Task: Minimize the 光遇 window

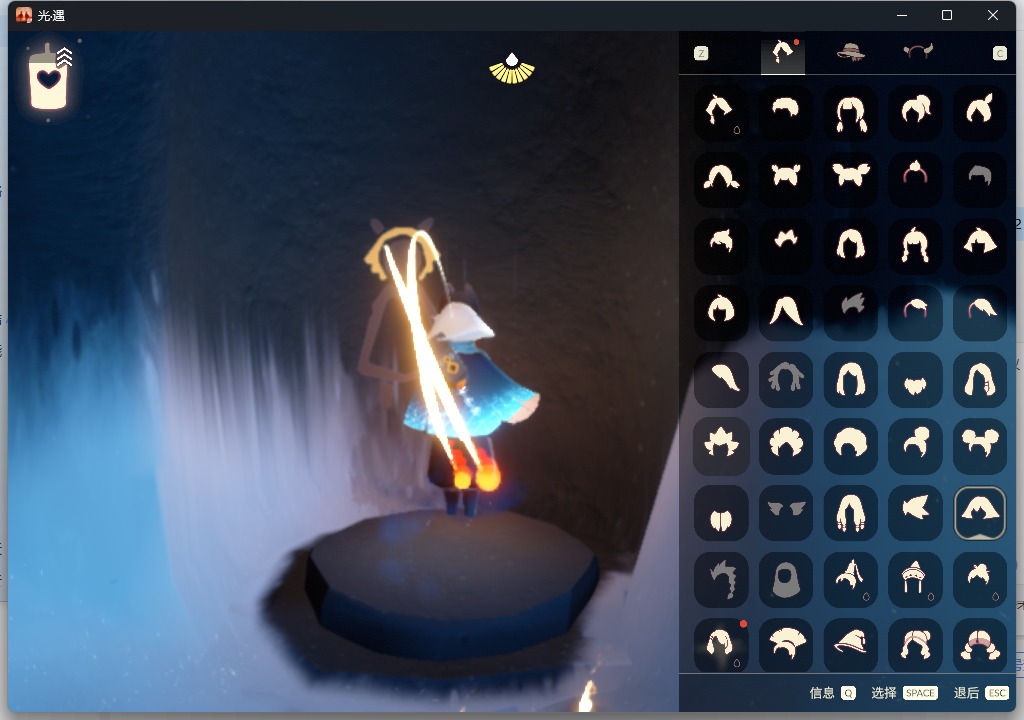Action: point(902,15)
